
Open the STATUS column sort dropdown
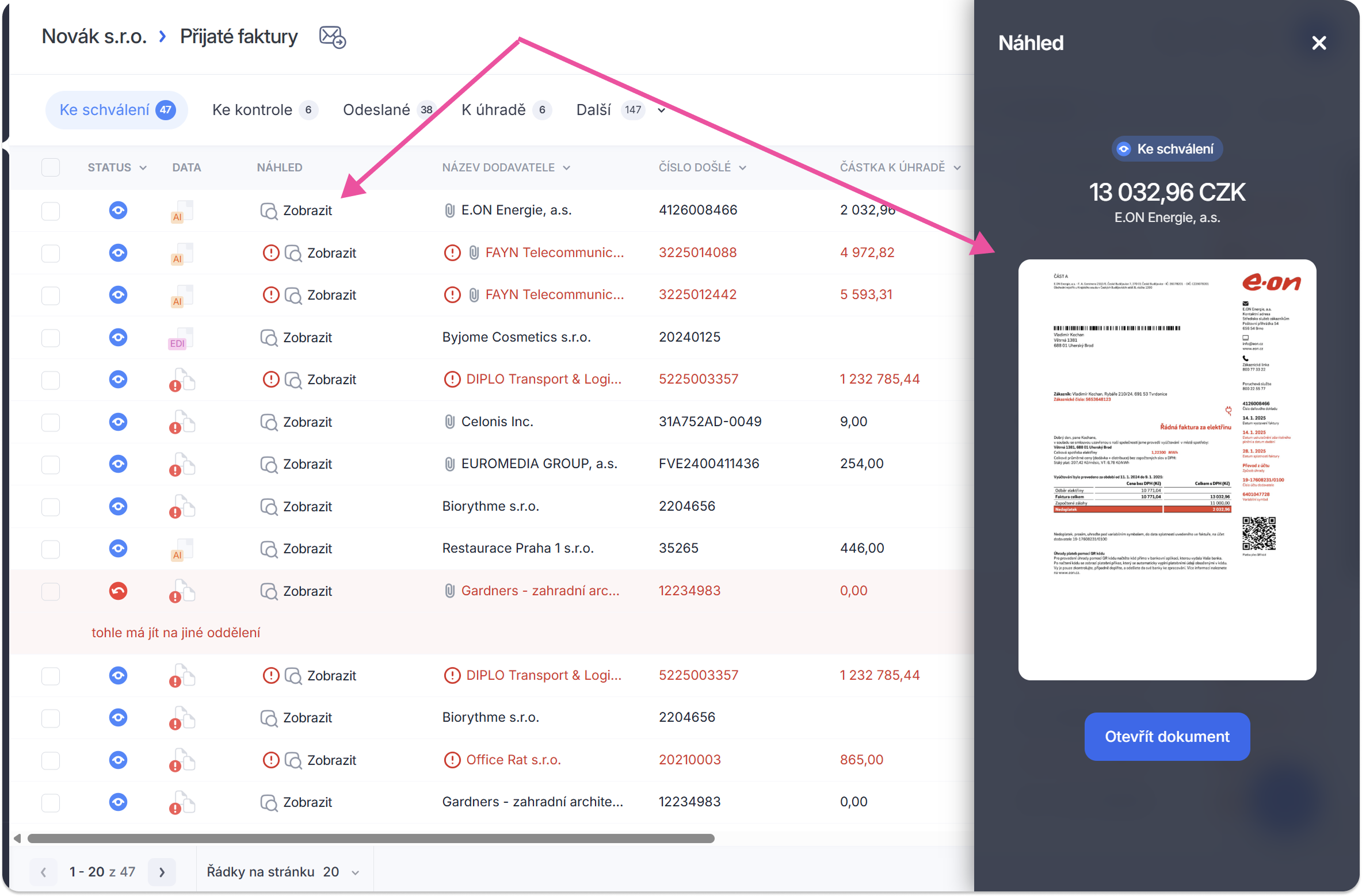[x=143, y=168]
